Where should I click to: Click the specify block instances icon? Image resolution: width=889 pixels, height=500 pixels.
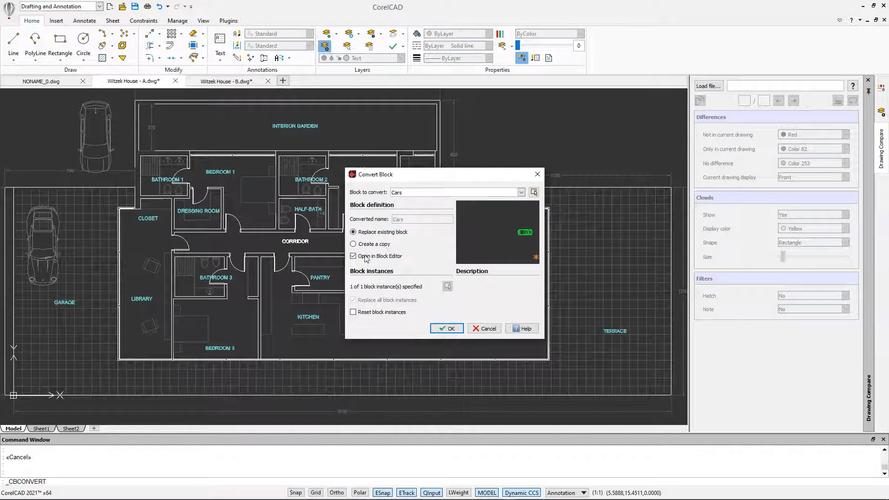[x=447, y=286]
